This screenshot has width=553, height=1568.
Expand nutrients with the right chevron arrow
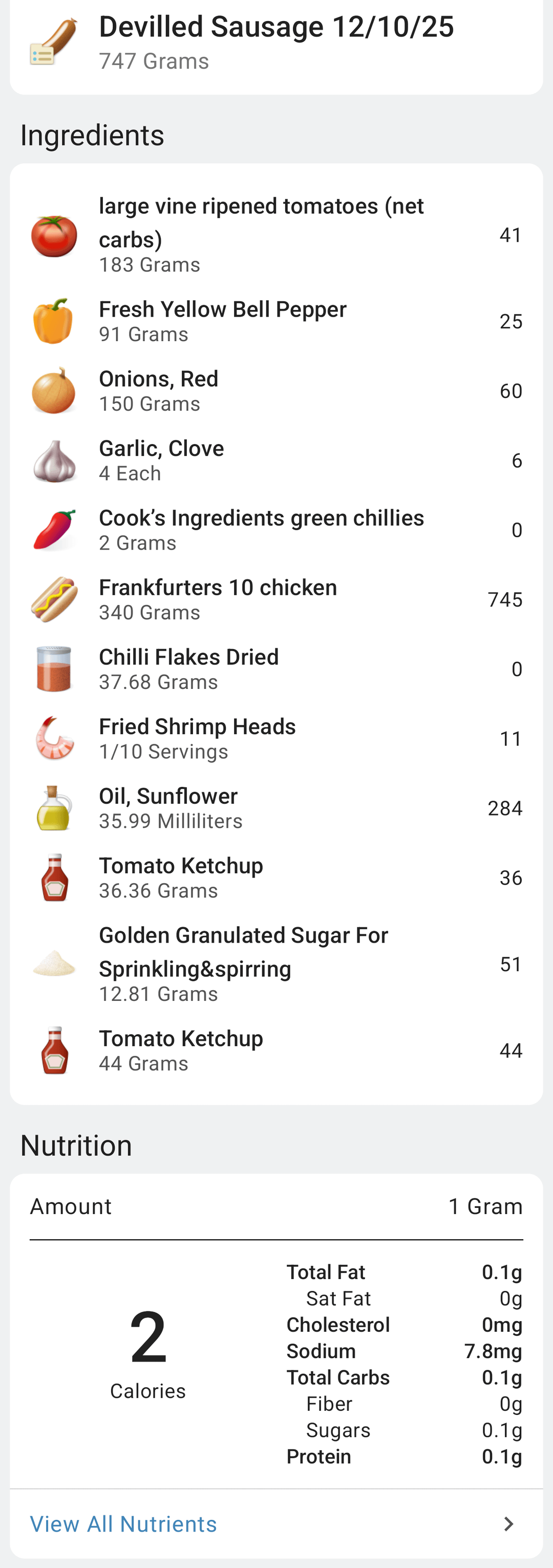(508, 1523)
